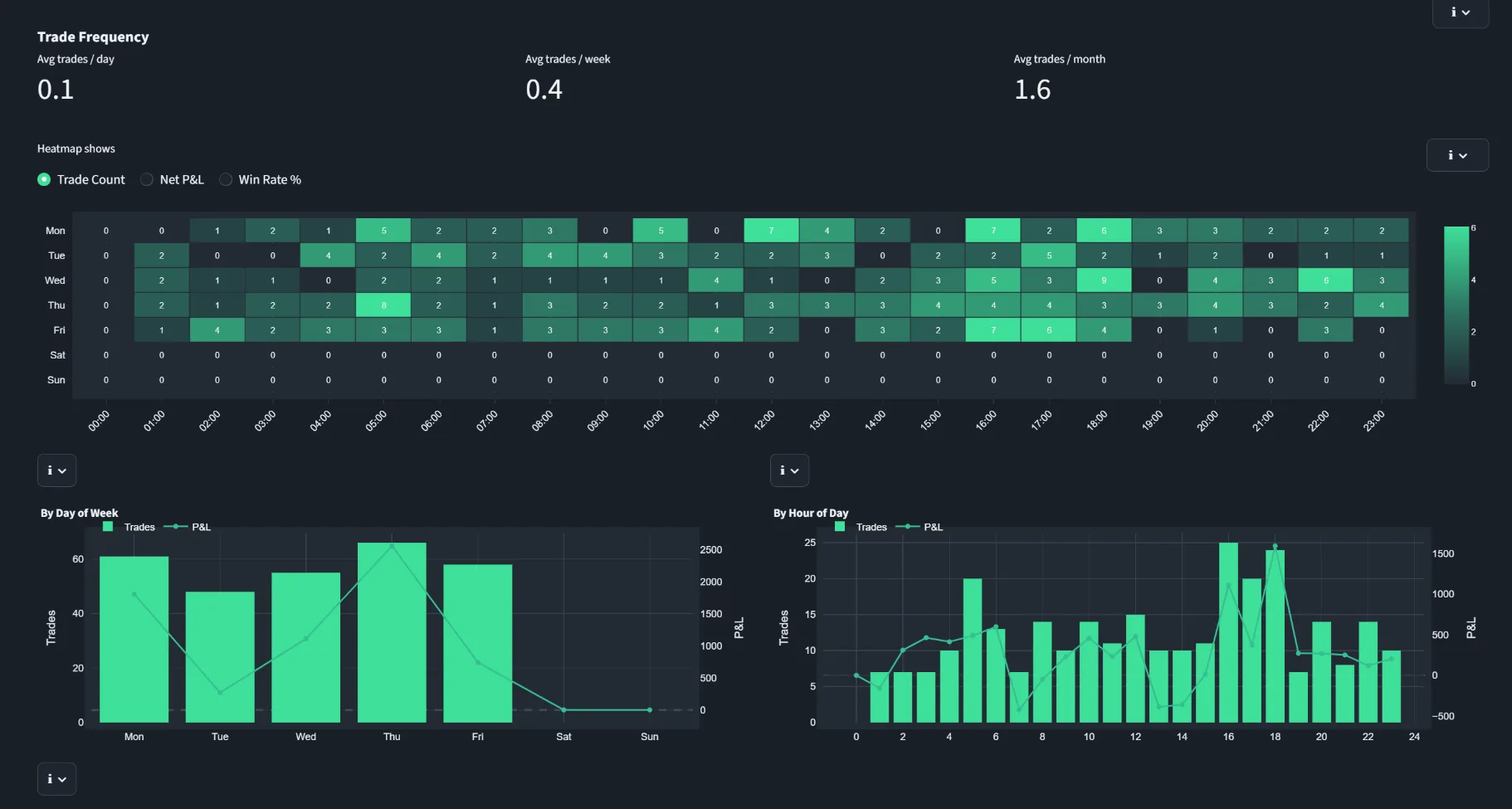1512x809 pixels.
Task: Click the Thu bar in By Day of Week
Action: (x=392, y=632)
